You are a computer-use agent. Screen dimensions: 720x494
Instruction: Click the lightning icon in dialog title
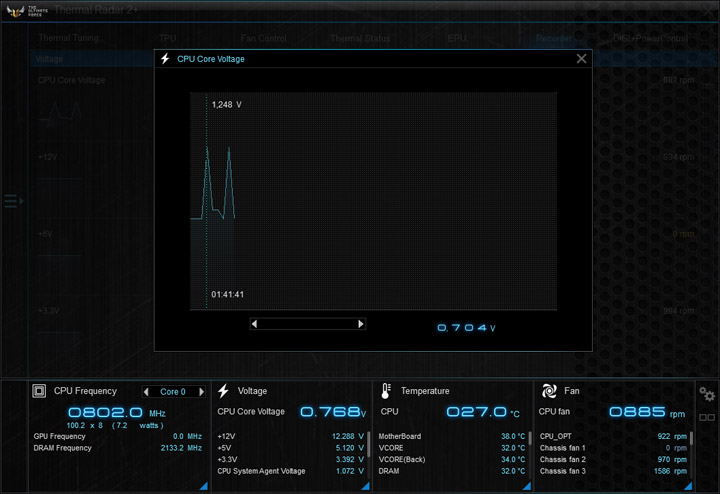point(166,59)
